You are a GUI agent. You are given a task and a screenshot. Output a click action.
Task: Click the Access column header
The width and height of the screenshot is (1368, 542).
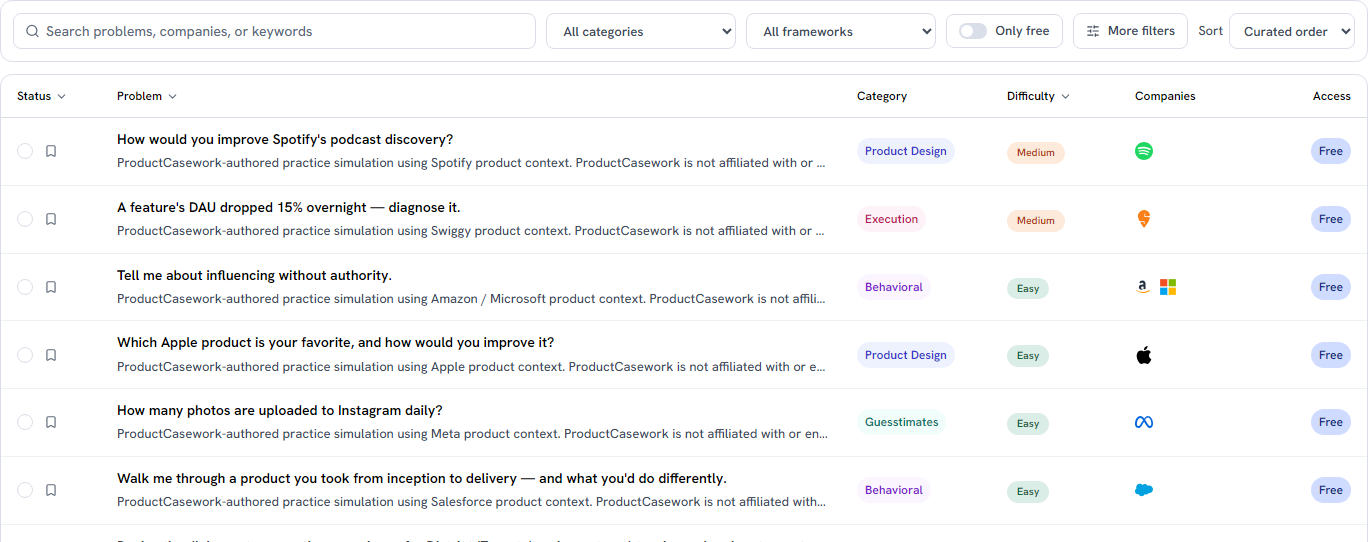point(1332,96)
